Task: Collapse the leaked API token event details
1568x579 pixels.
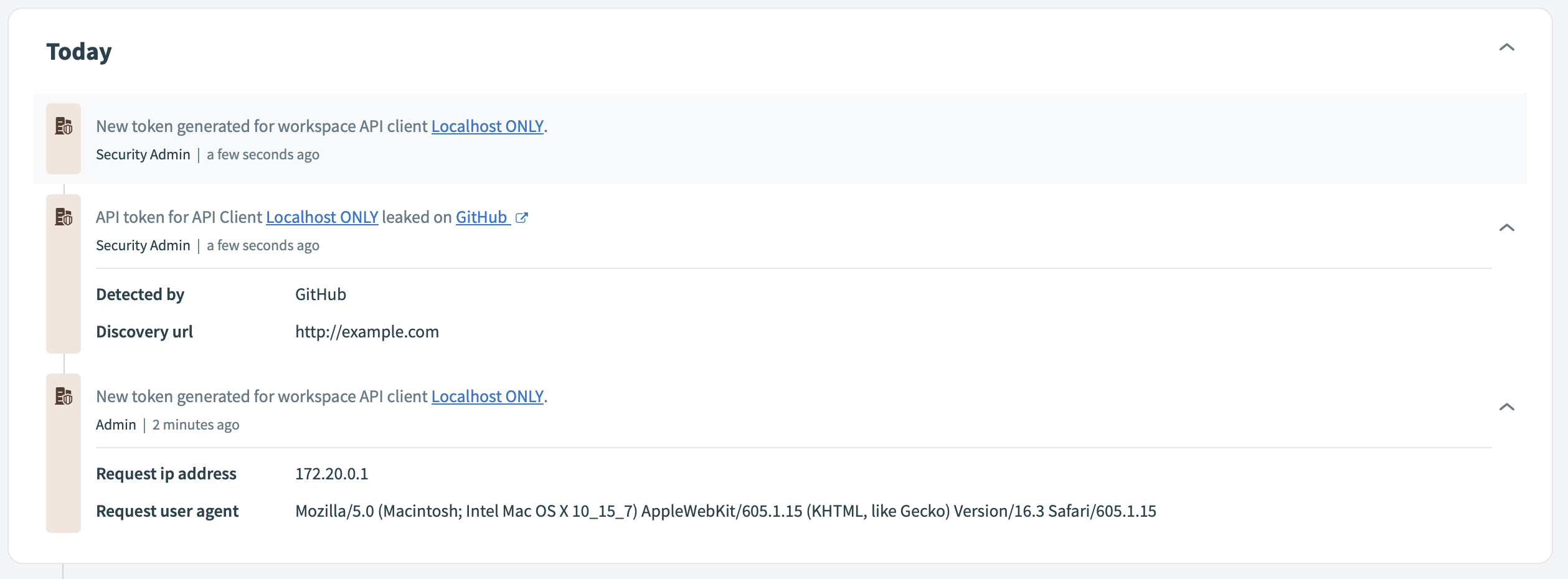Action: click(x=1506, y=228)
